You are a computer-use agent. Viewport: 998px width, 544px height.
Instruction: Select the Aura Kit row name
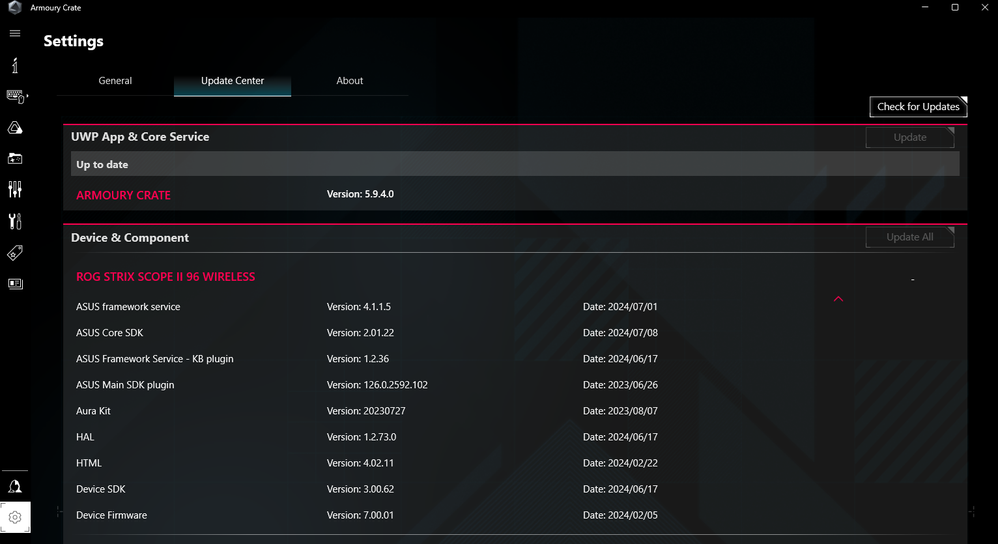click(93, 411)
